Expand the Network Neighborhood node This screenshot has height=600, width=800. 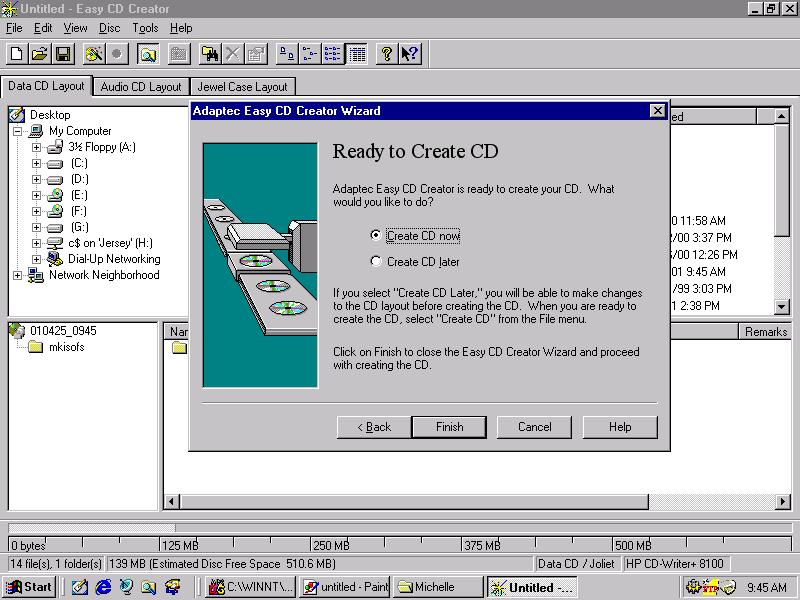tap(17, 276)
